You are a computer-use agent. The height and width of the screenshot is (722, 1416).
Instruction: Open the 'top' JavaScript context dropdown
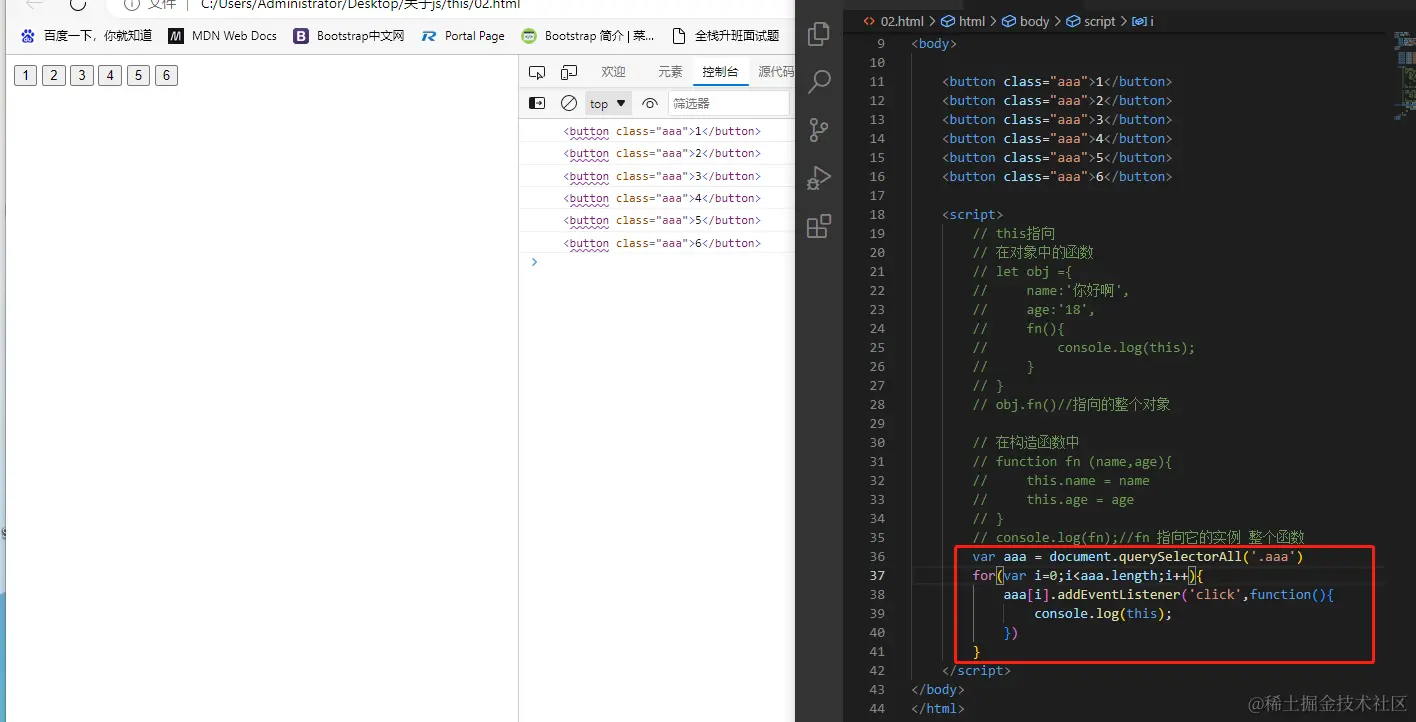pyautogui.click(x=608, y=103)
